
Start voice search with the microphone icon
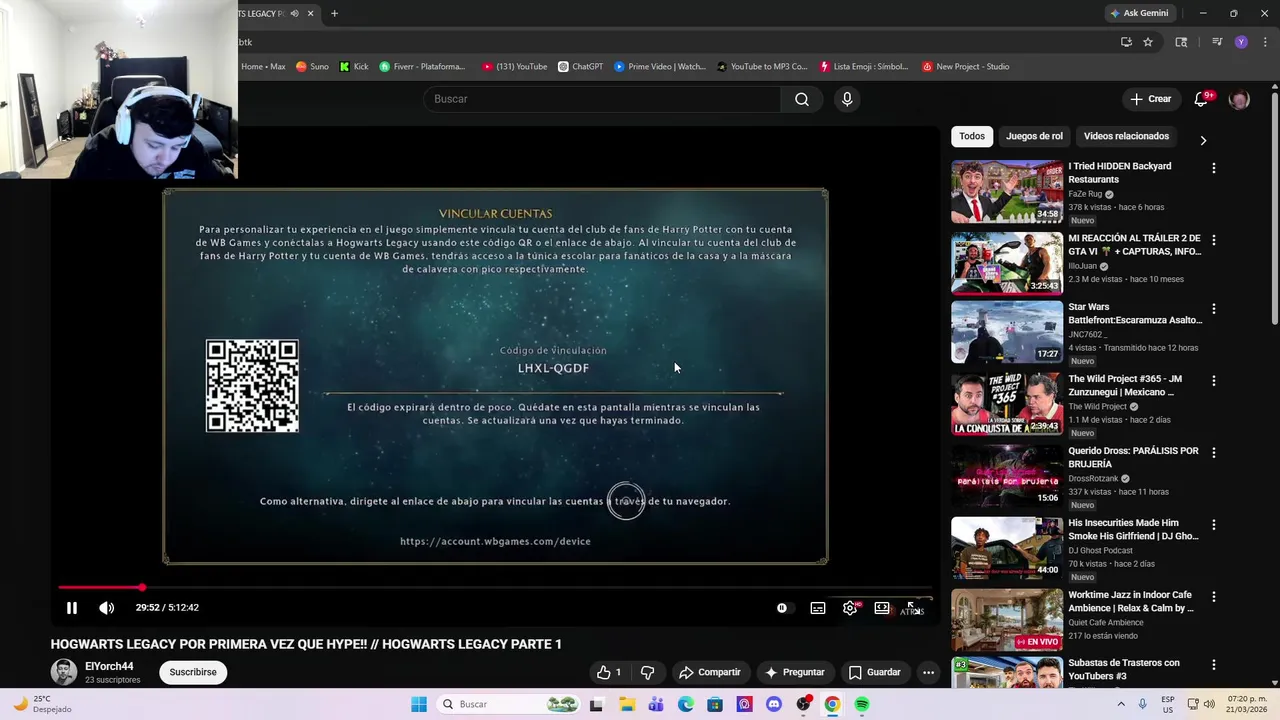[847, 99]
